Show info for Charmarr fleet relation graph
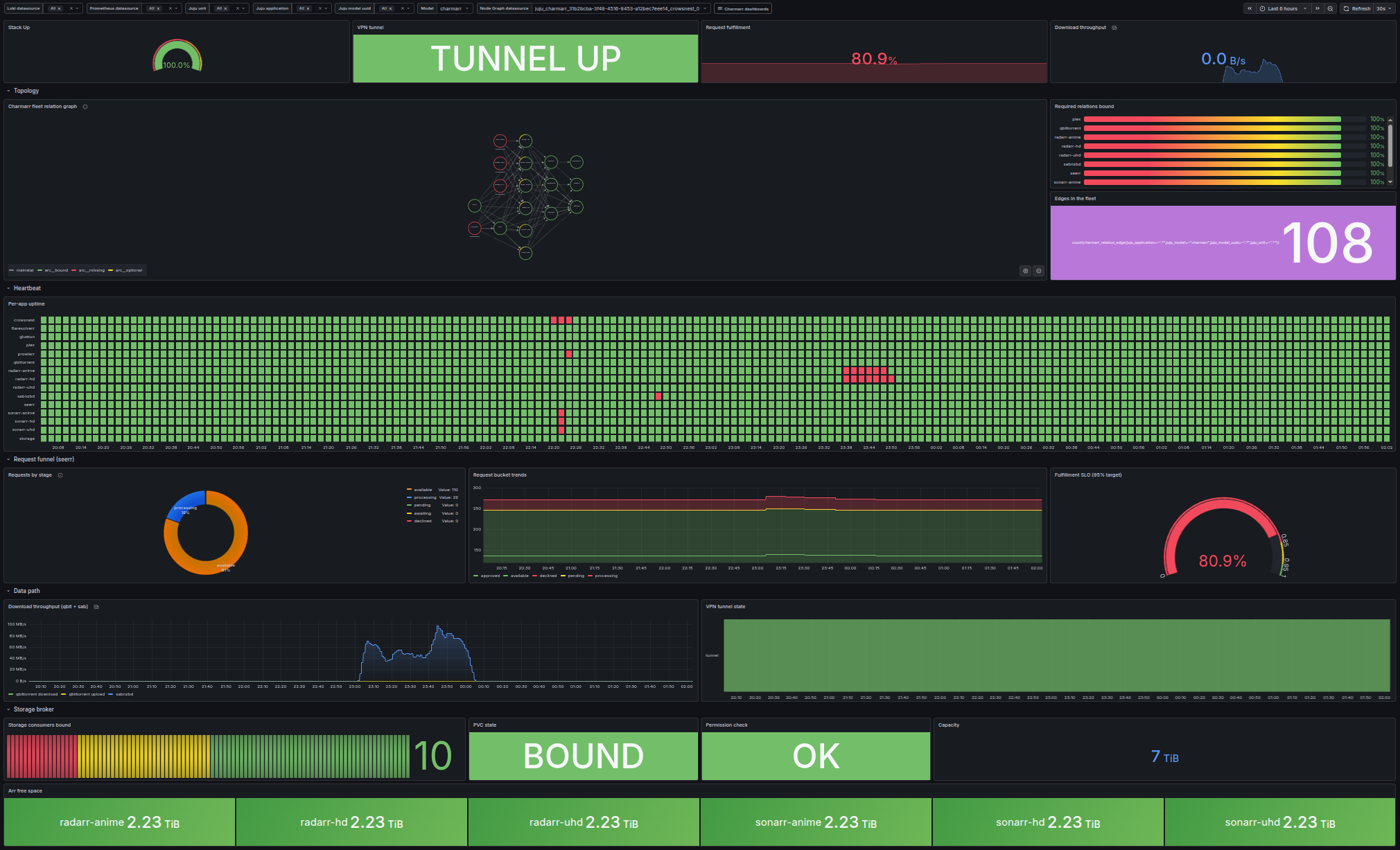 pos(85,107)
